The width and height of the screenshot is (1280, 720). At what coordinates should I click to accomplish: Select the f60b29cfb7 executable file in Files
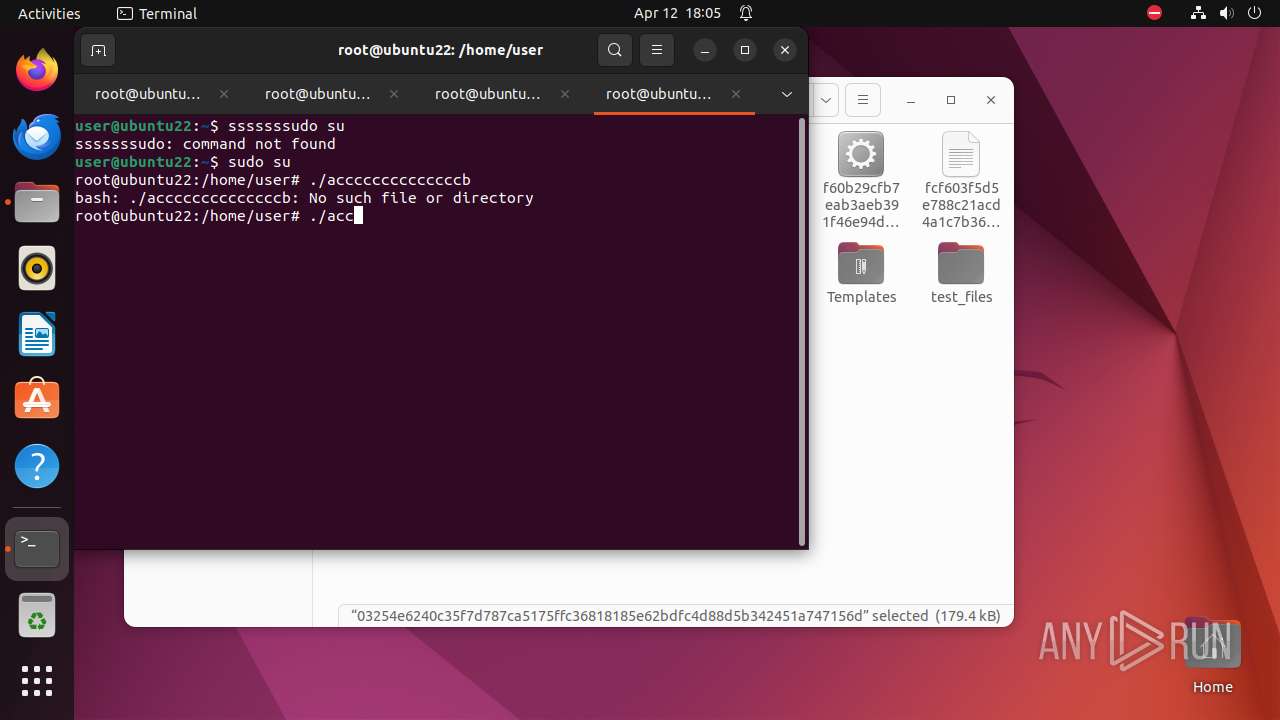pyautogui.click(x=861, y=181)
